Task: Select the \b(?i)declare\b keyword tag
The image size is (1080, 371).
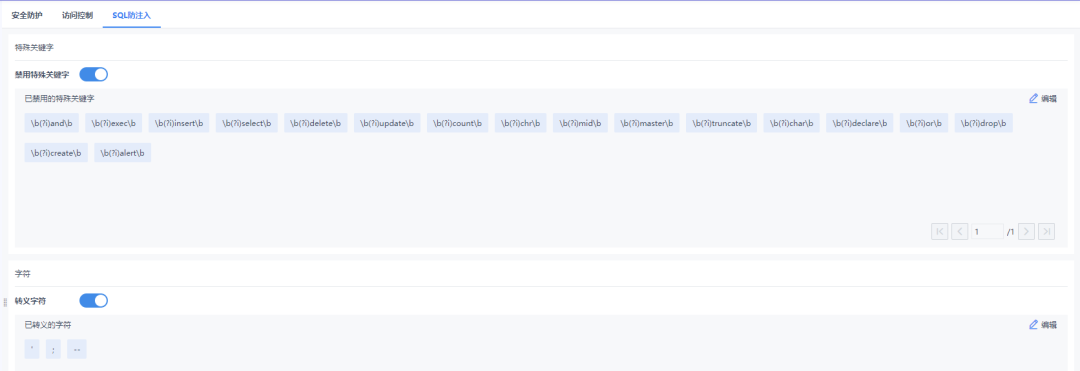Action: point(860,123)
